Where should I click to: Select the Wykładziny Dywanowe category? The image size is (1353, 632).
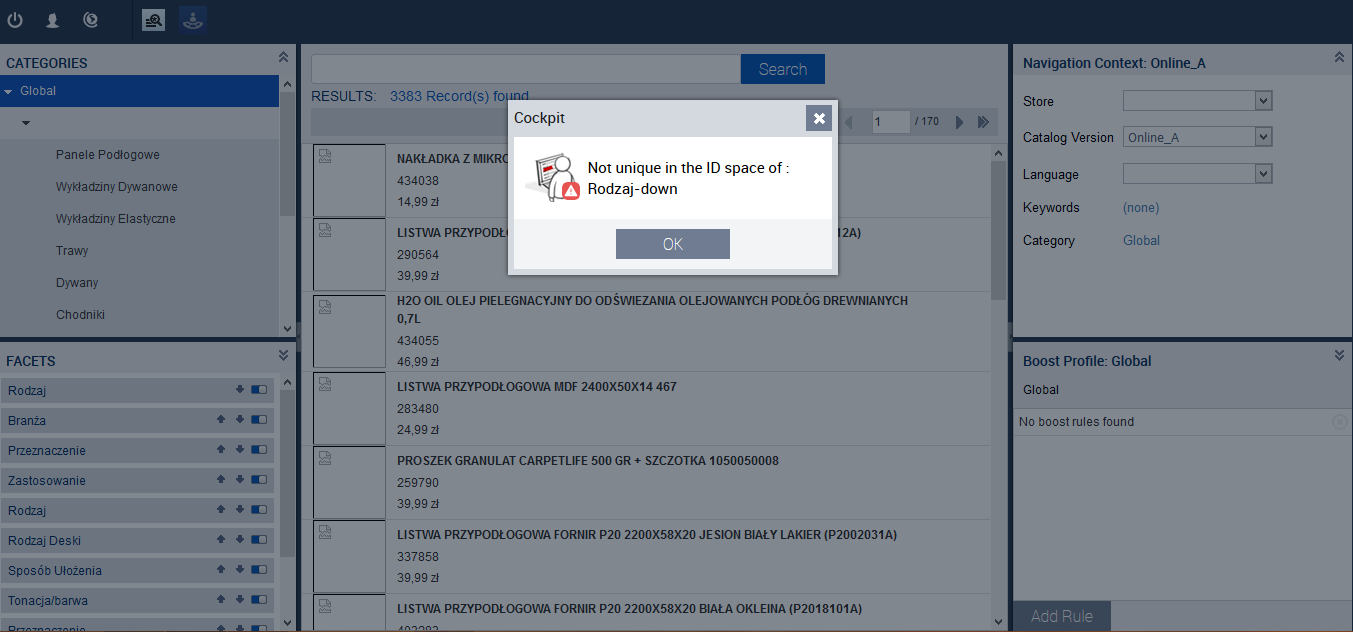[x=117, y=187]
